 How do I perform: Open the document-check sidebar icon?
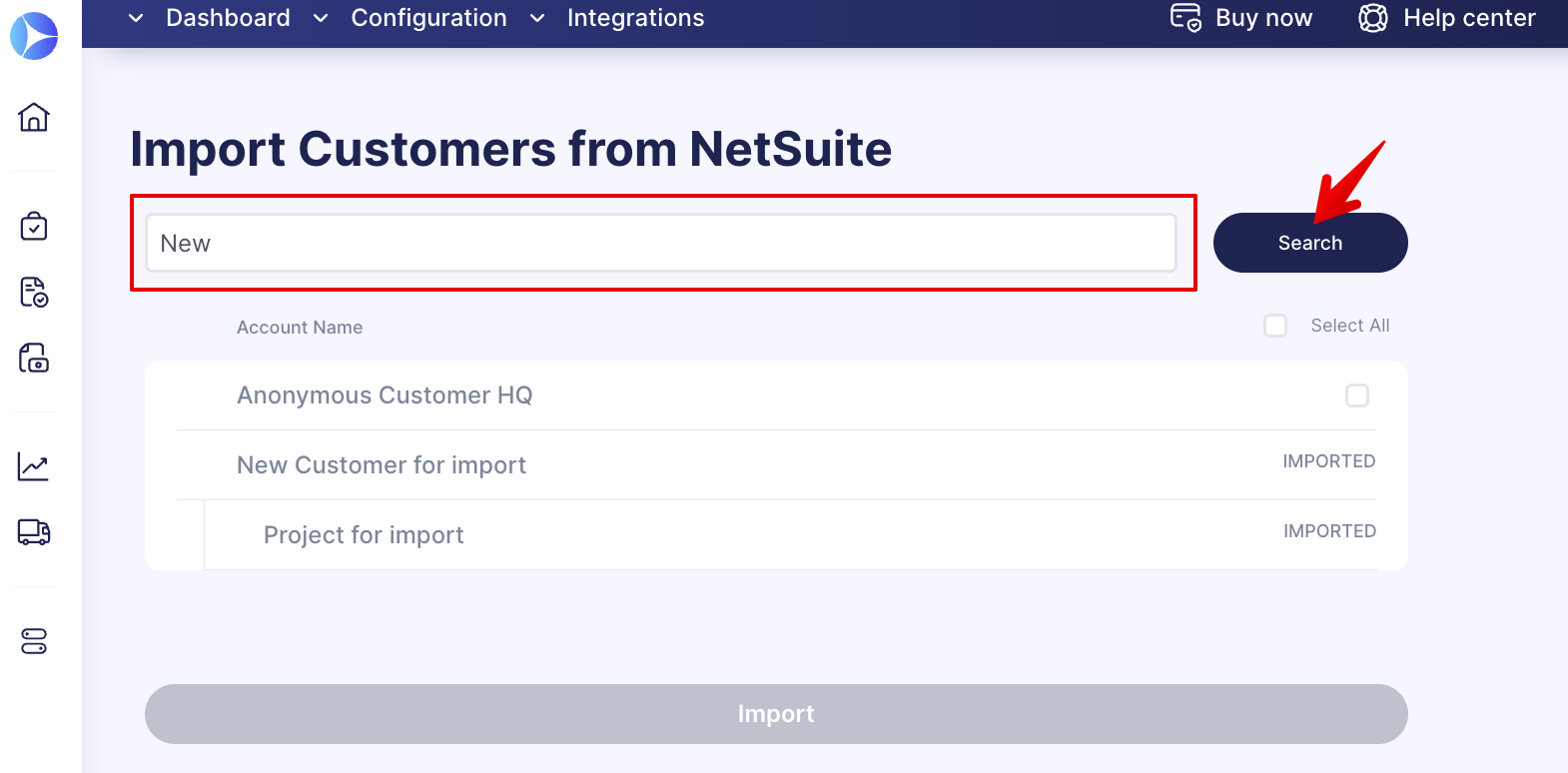pyautogui.click(x=34, y=292)
